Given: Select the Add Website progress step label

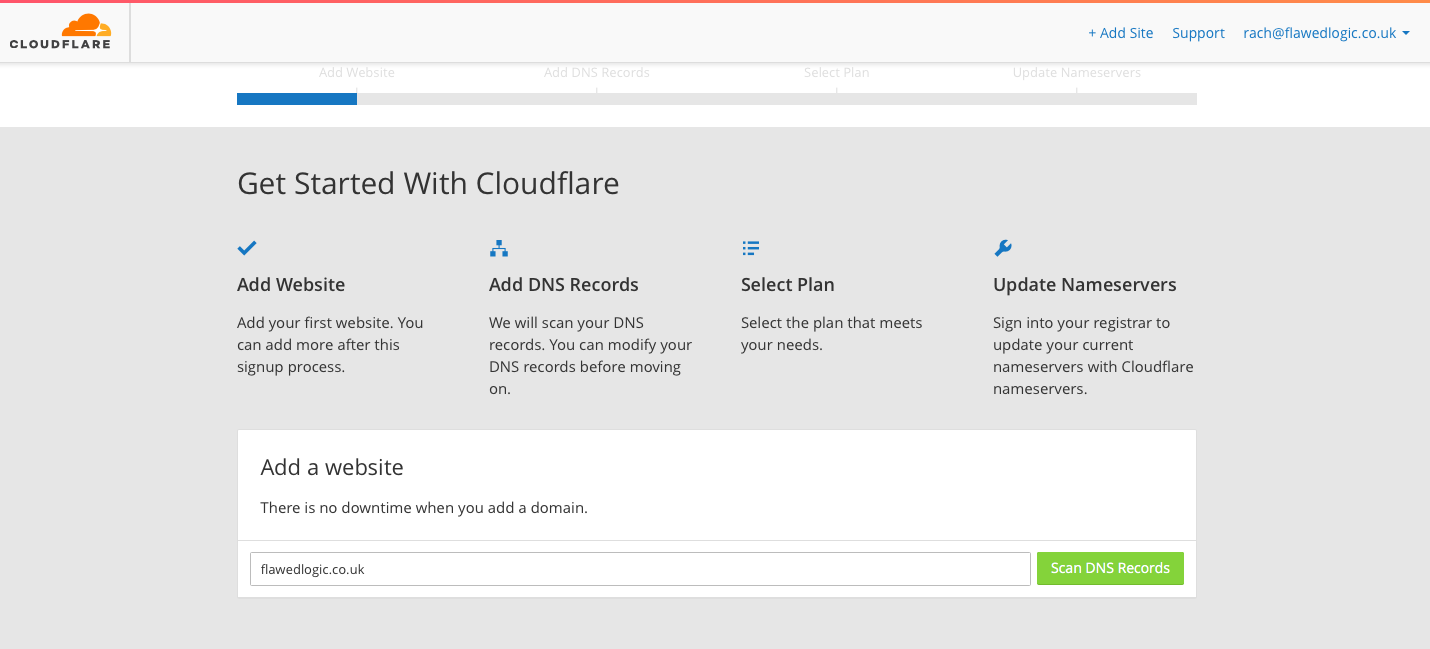Looking at the screenshot, I should (x=357, y=73).
